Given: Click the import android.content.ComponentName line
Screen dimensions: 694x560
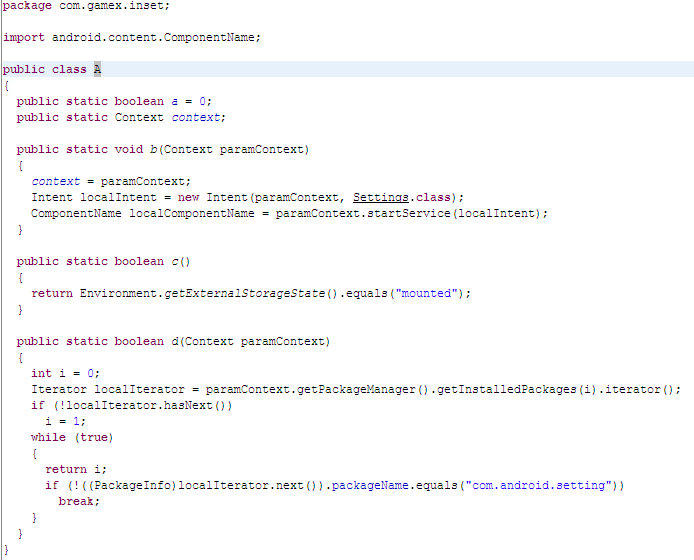Looking at the screenshot, I should (132, 38).
